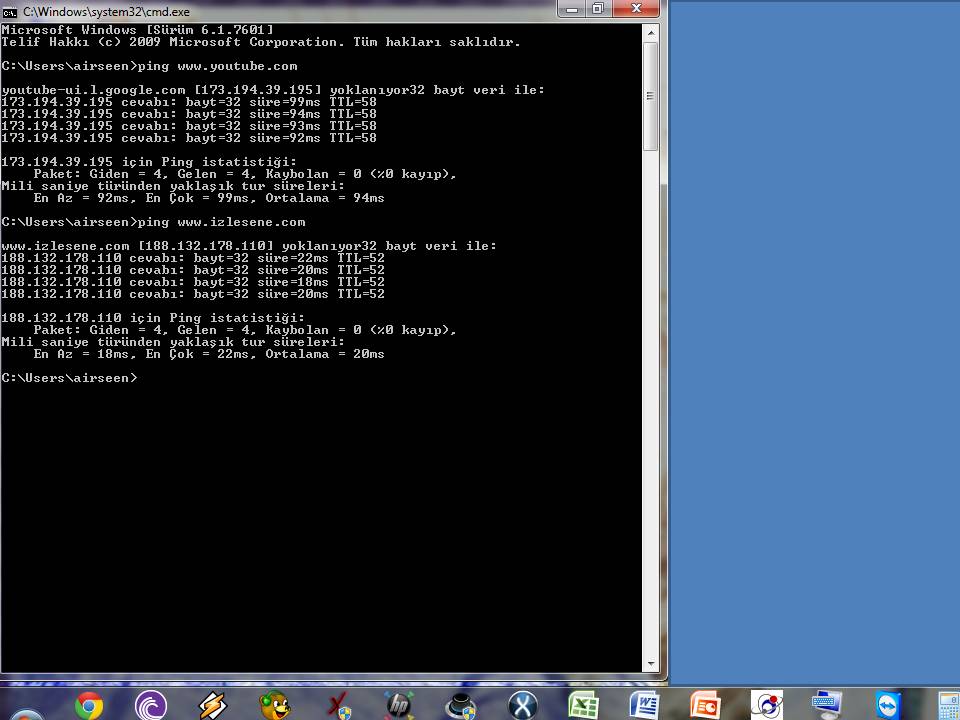Open Winamp from the taskbar

pos(212,706)
